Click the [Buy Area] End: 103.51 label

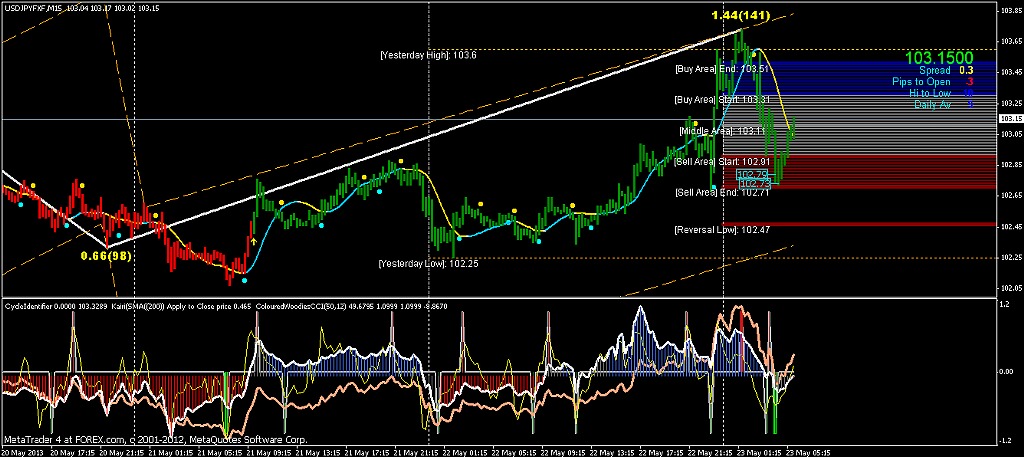tap(720, 69)
